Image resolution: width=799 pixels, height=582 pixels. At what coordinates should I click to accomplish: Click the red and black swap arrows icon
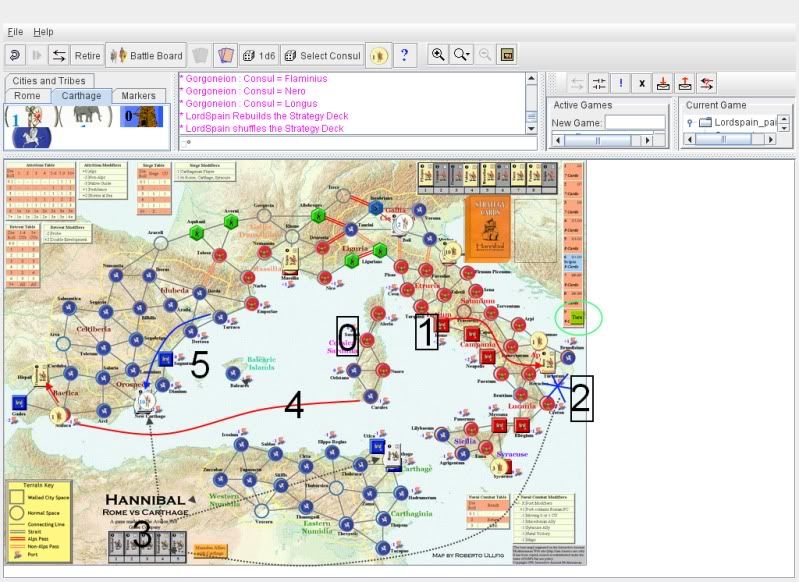(x=707, y=83)
